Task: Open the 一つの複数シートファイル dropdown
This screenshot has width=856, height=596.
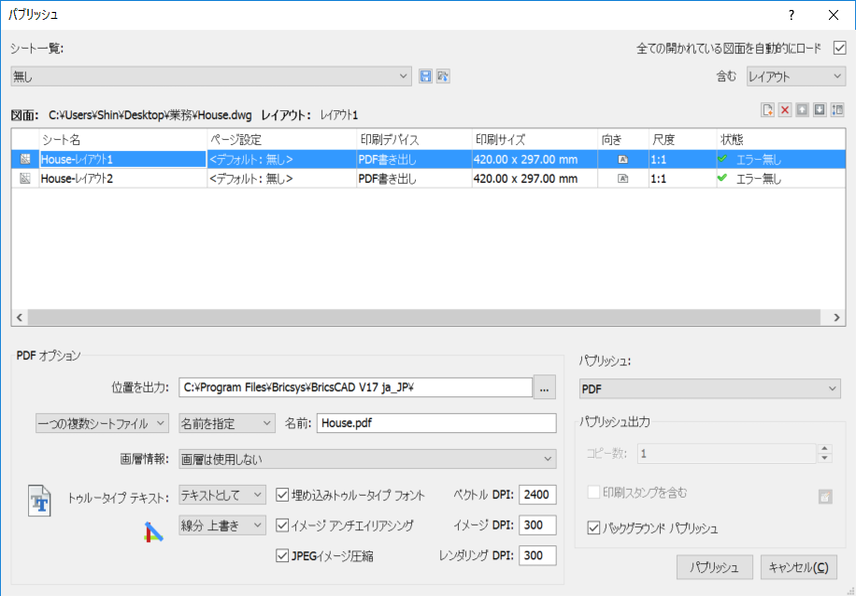Action: click(102, 423)
